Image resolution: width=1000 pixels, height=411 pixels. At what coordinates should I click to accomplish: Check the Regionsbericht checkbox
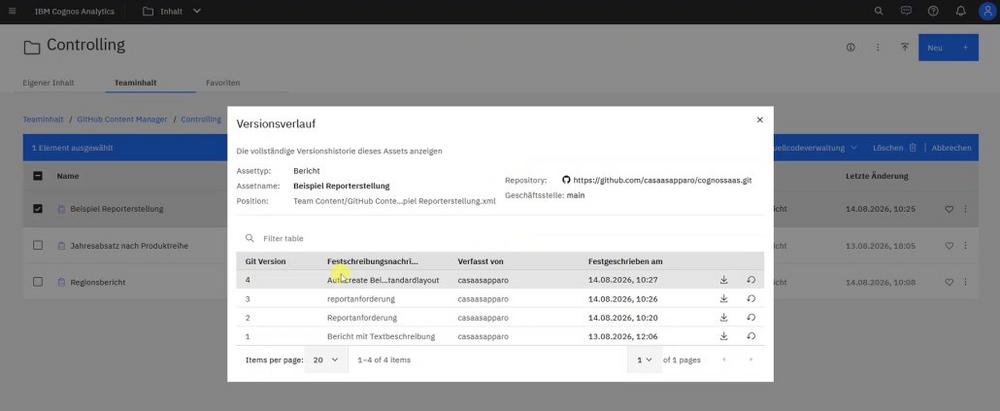click(38, 281)
